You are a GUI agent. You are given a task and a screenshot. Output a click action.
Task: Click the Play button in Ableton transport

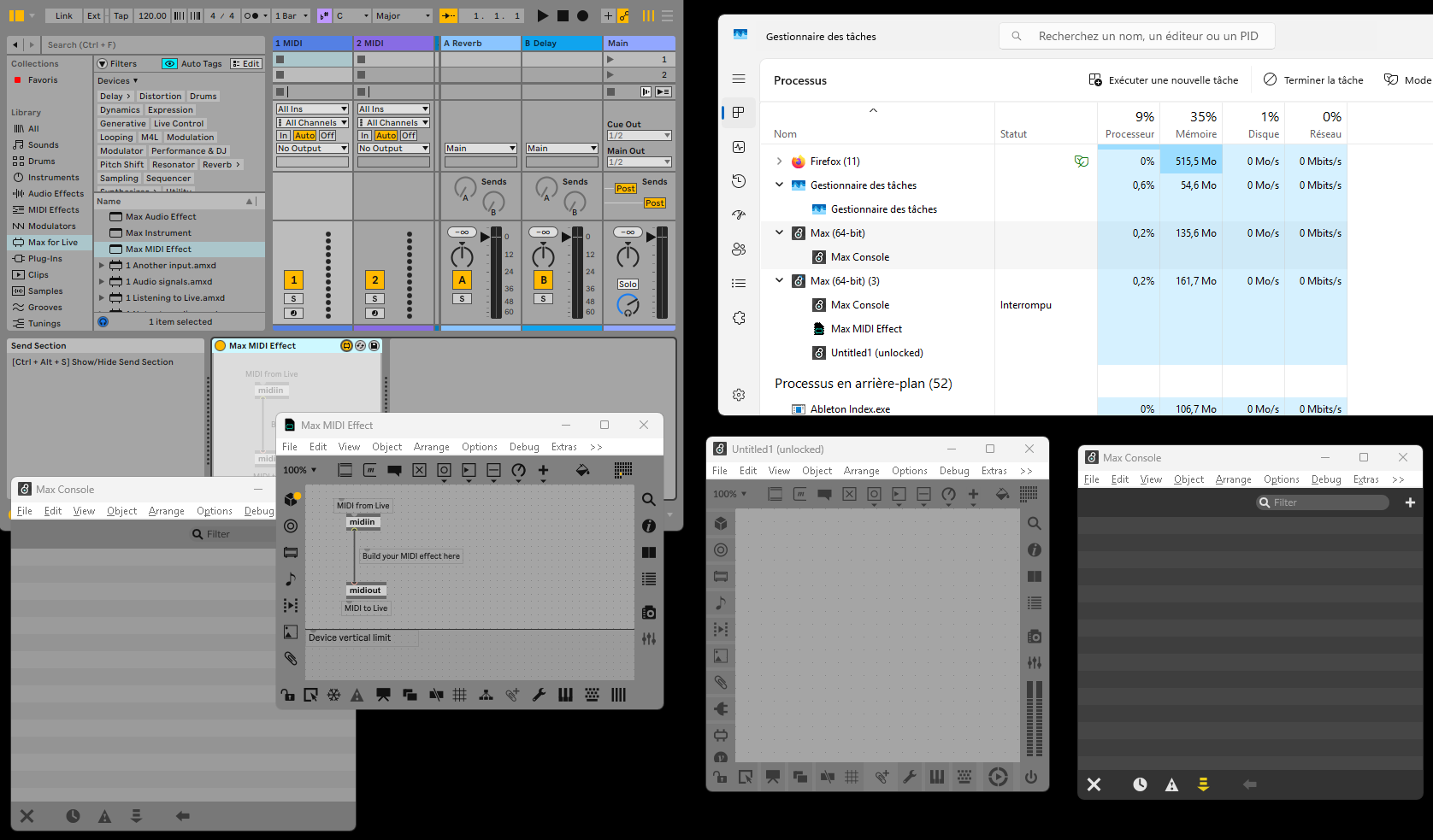point(542,15)
